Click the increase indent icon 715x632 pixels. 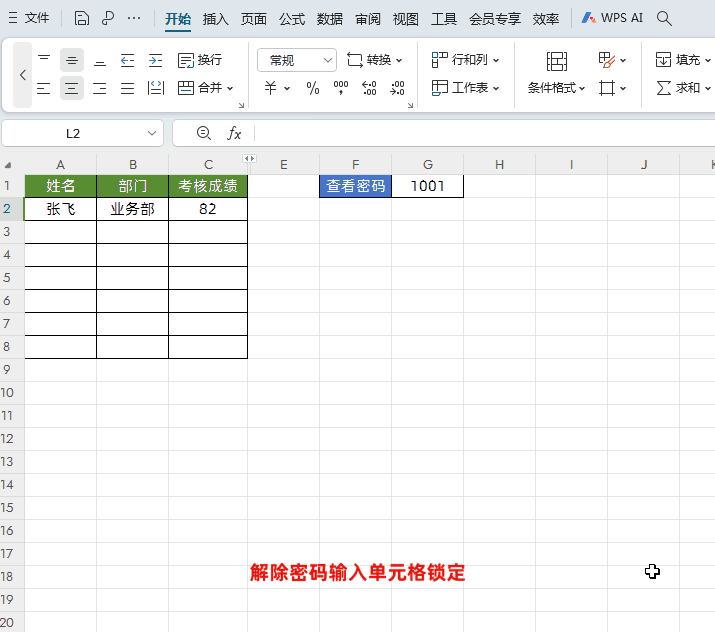pos(155,60)
